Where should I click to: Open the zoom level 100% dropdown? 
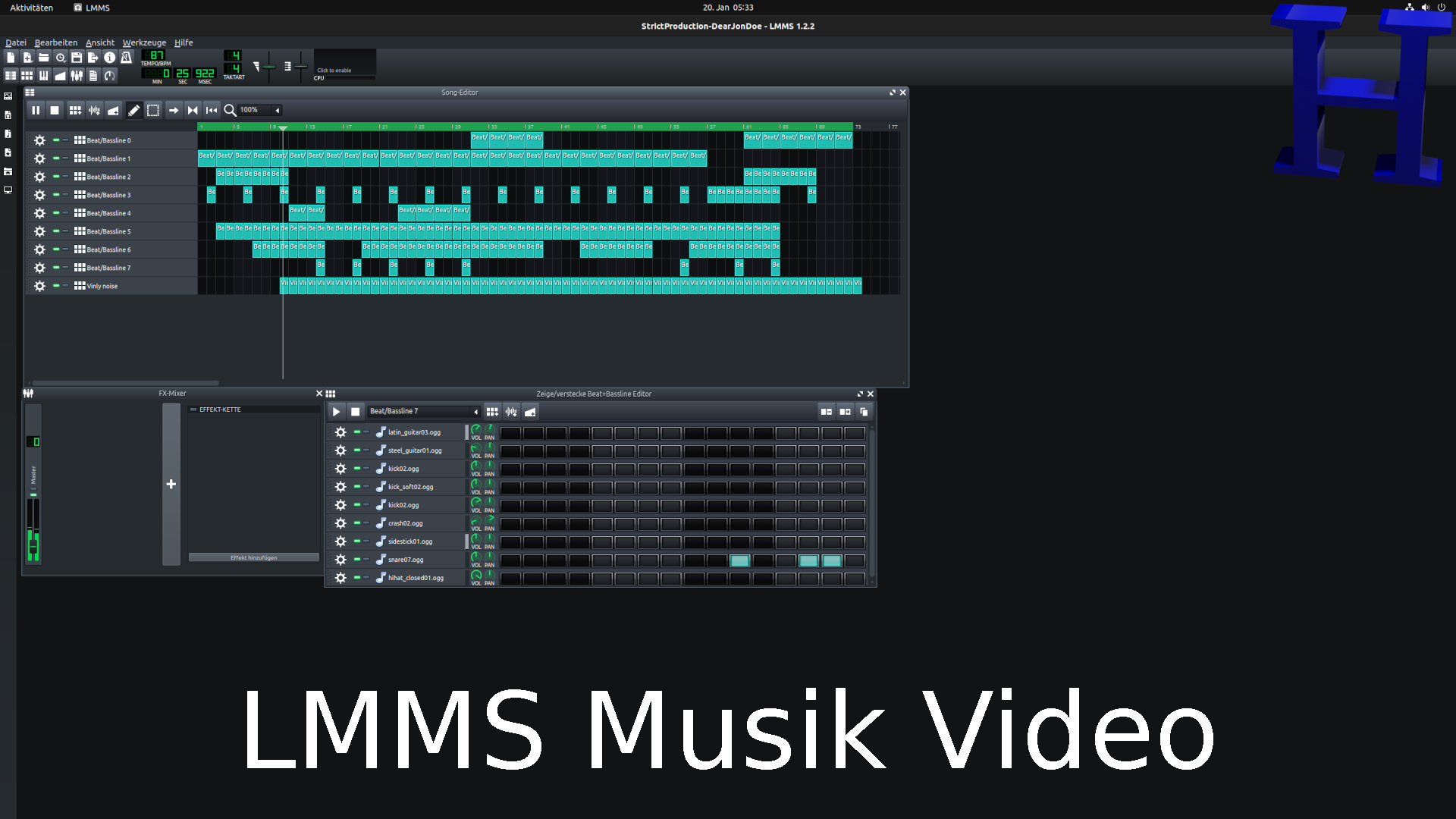pos(259,110)
